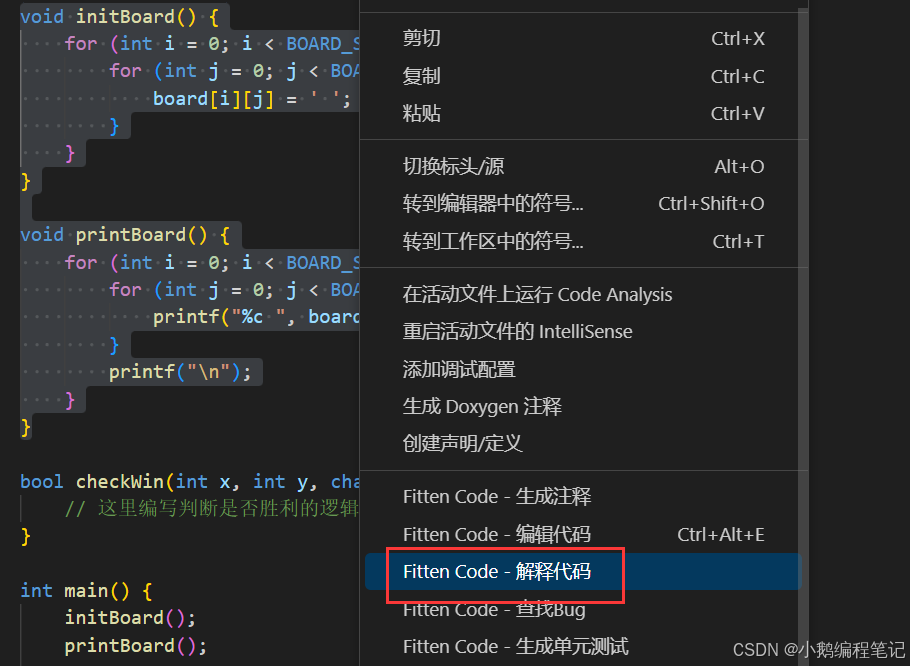The width and height of the screenshot is (910, 666).
Task: Choose Fitten Code - 生成单元测试
Action: 583,646
